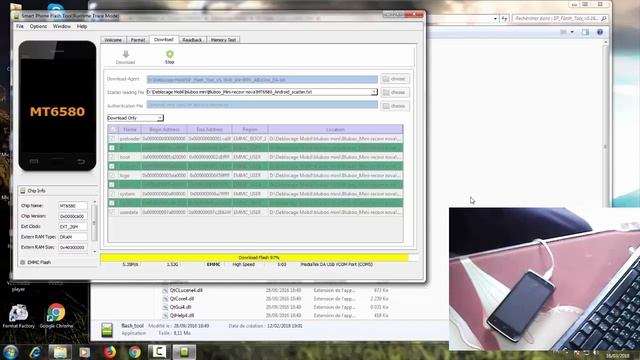
Task: Open the File menu
Action: click(x=20, y=26)
